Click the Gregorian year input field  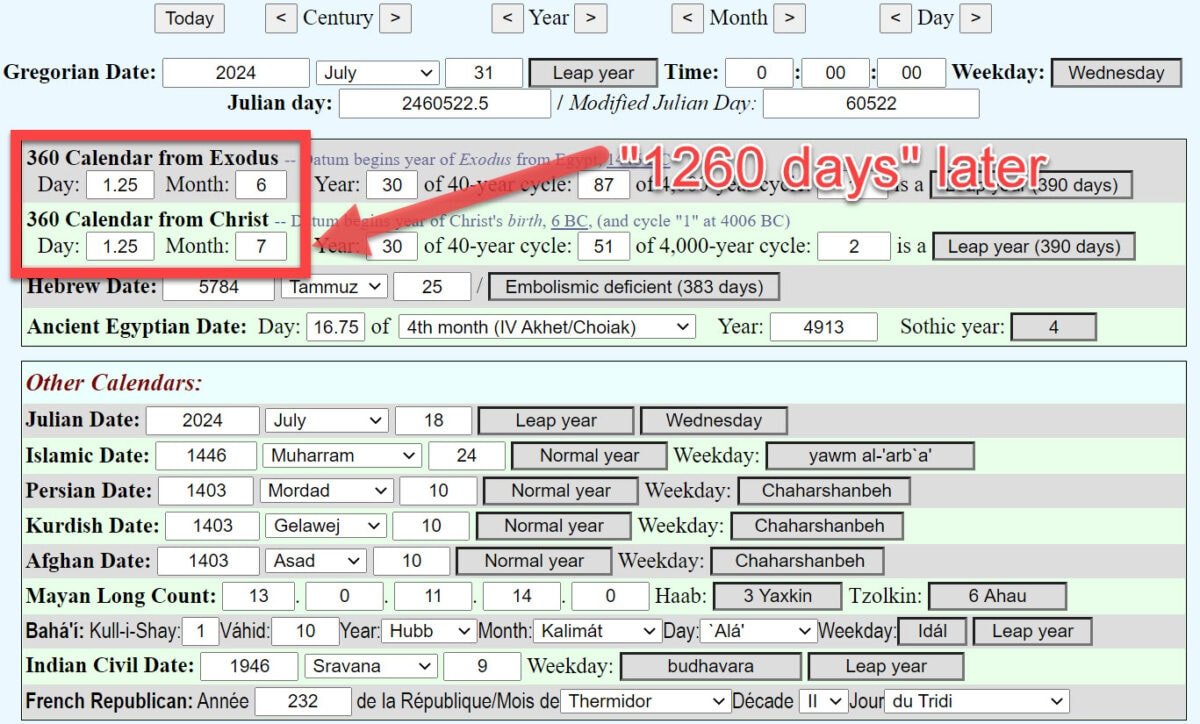236,73
